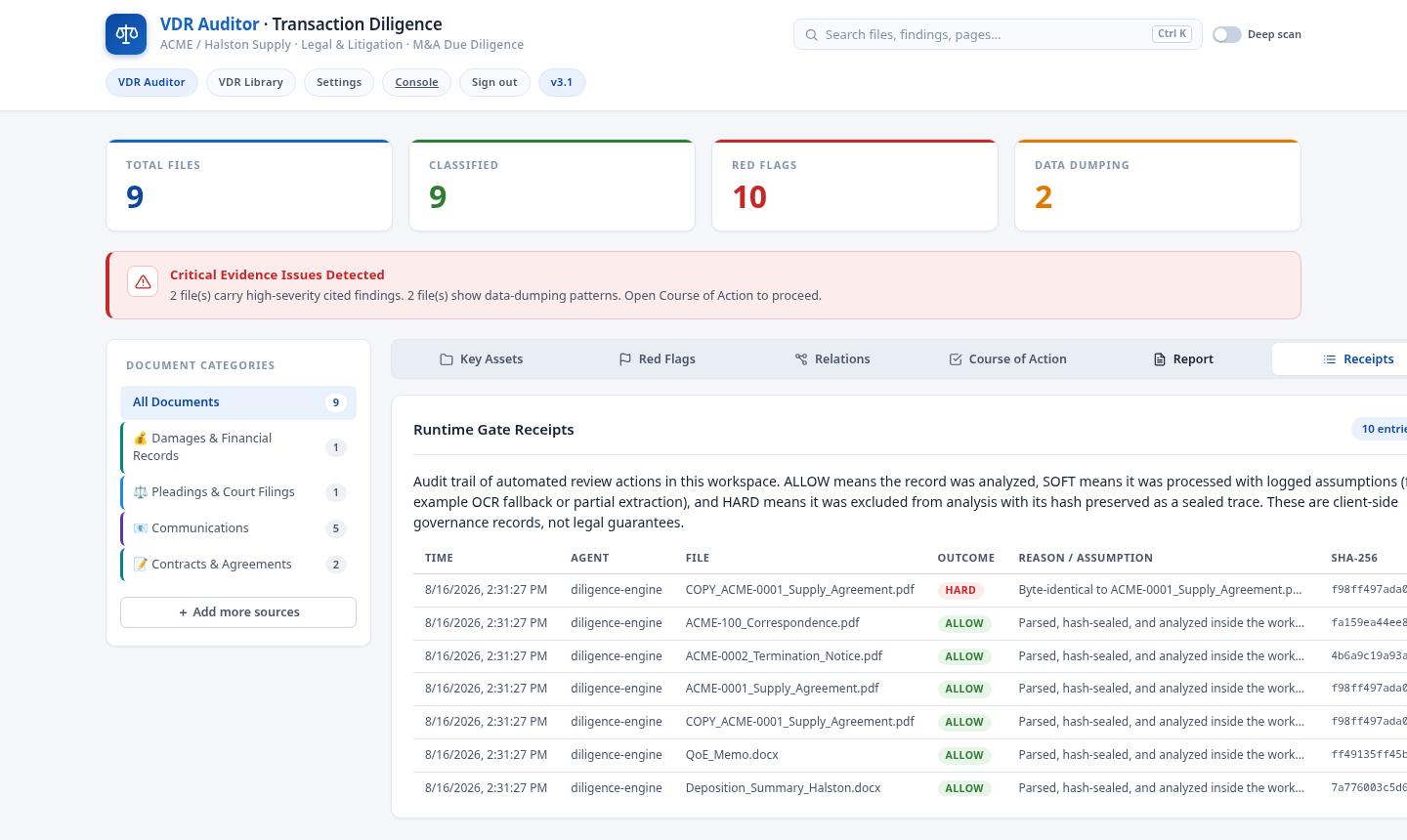Click the Red Flags count card
The image size is (1407, 840).
point(855,186)
